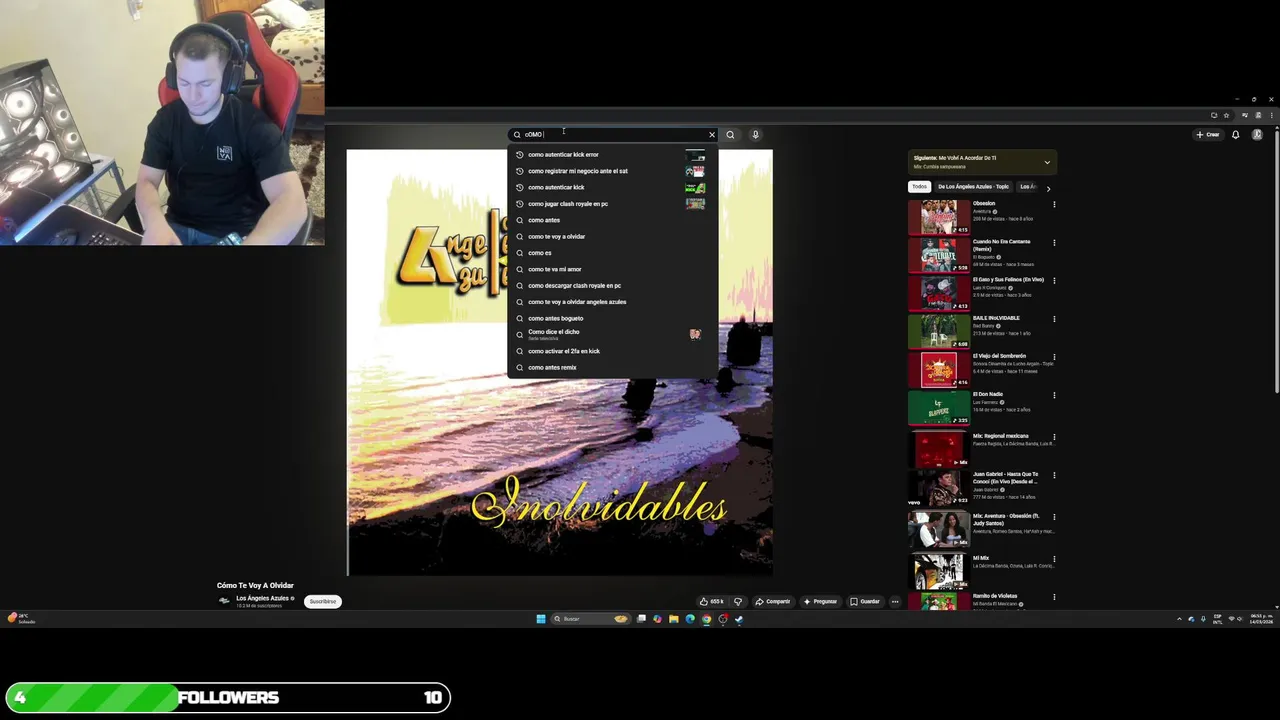Select suggestion 'como antes remix'

[x=612, y=367]
